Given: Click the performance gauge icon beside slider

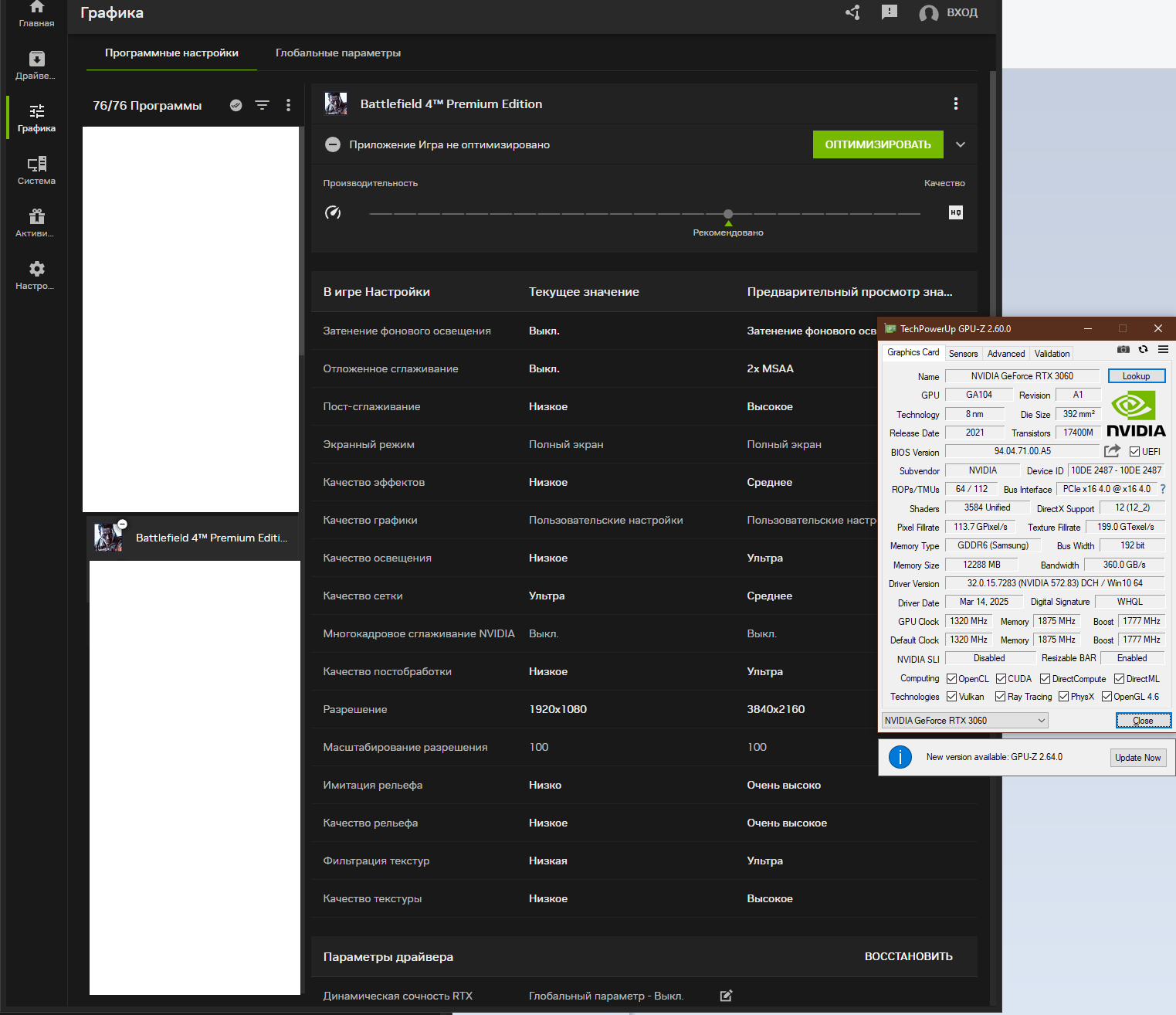Looking at the screenshot, I should (x=333, y=212).
